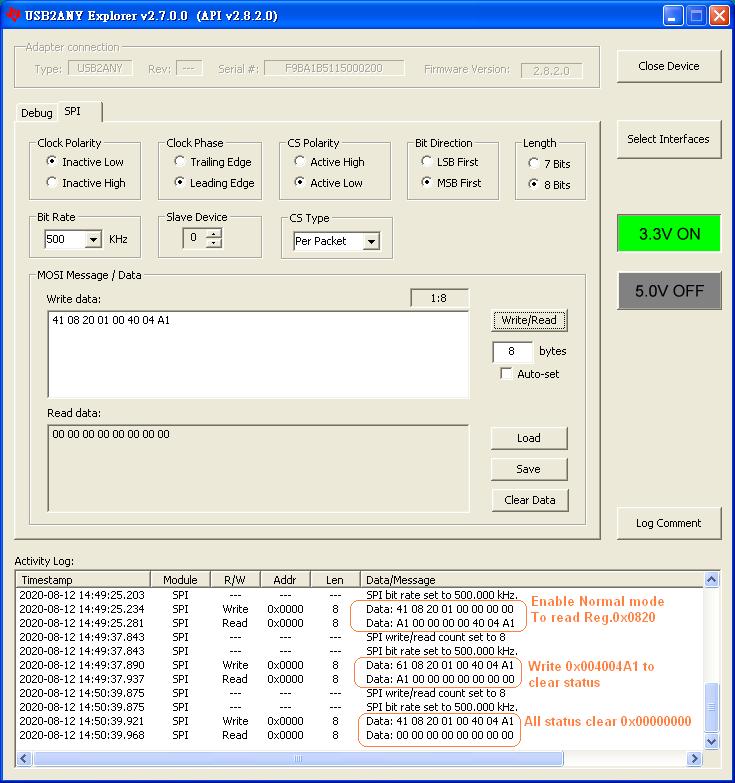735x783 pixels.
Task: Click the Save button
Action: [x=529, y=469]
